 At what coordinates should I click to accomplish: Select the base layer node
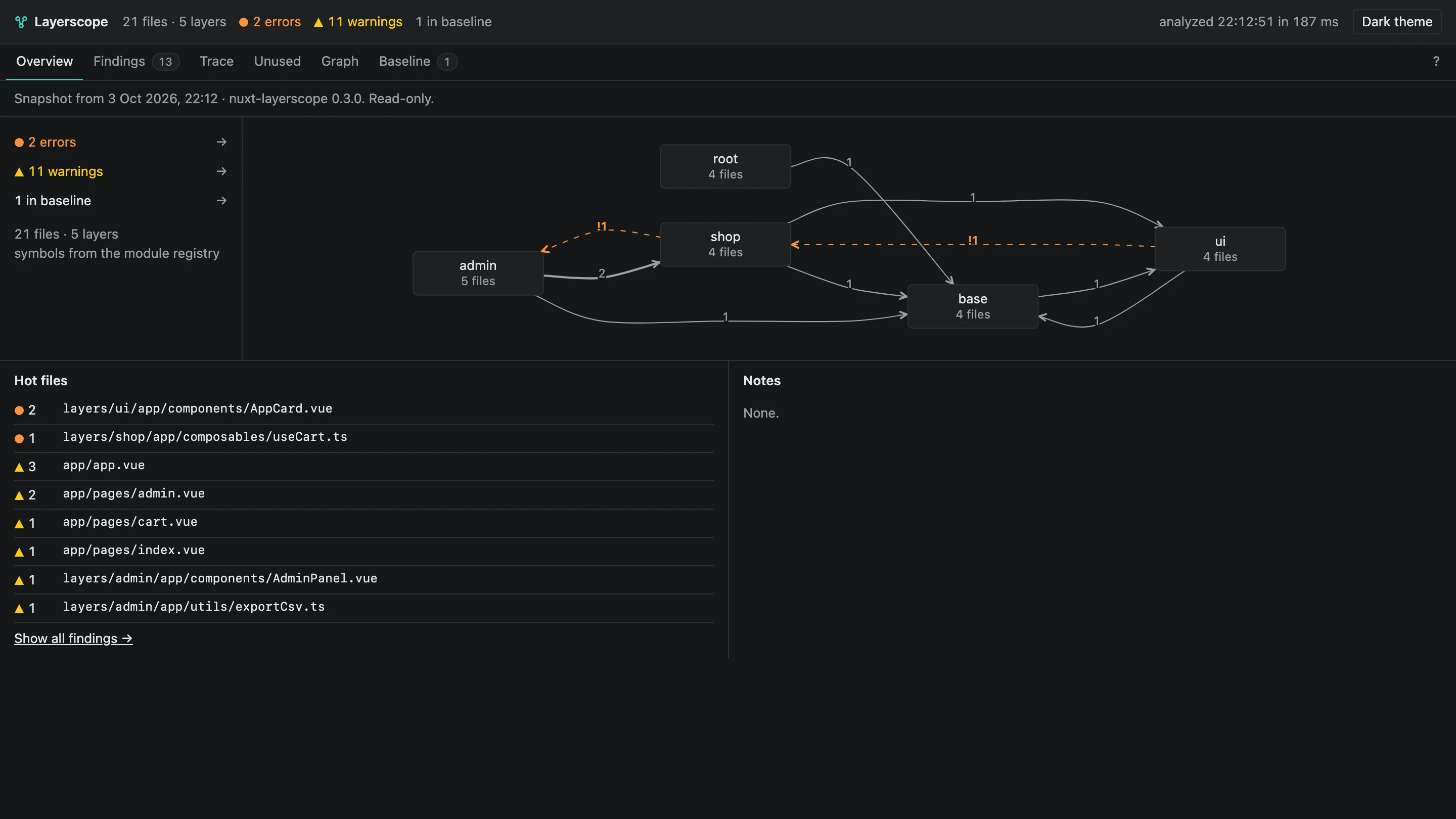[x=973, y=306]
